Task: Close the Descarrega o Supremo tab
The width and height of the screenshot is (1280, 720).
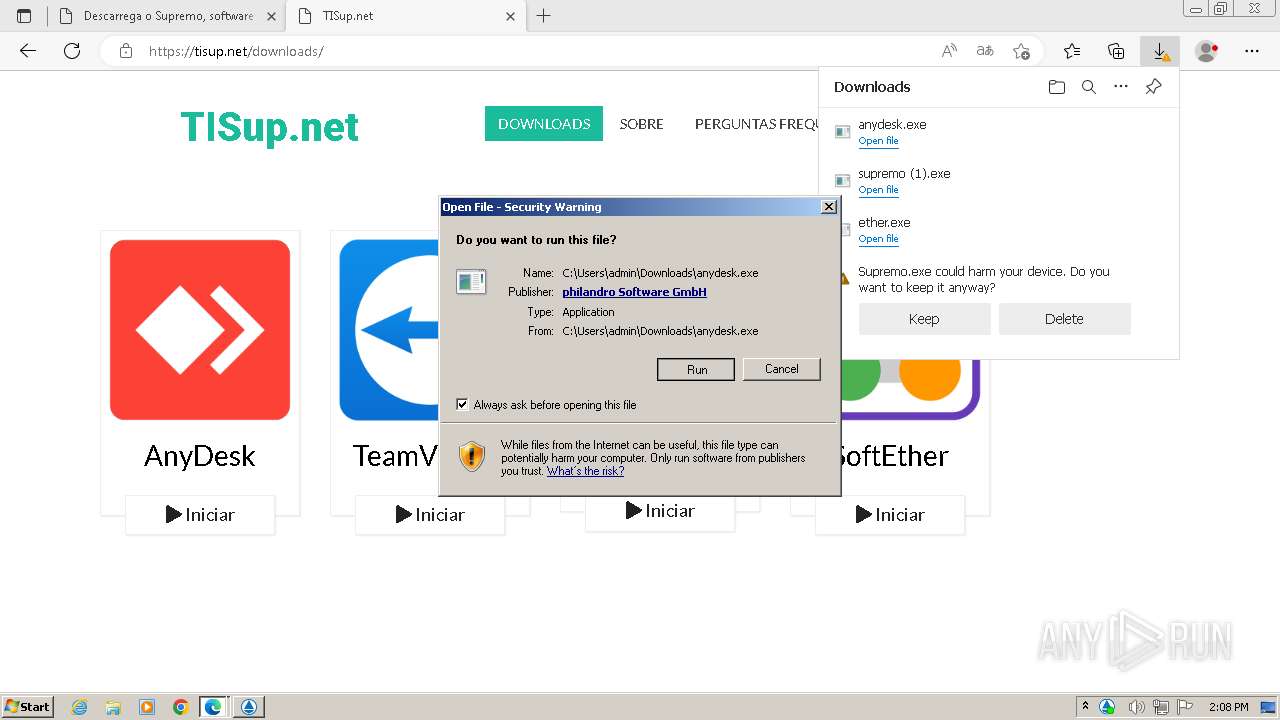Action: [271, 16]
